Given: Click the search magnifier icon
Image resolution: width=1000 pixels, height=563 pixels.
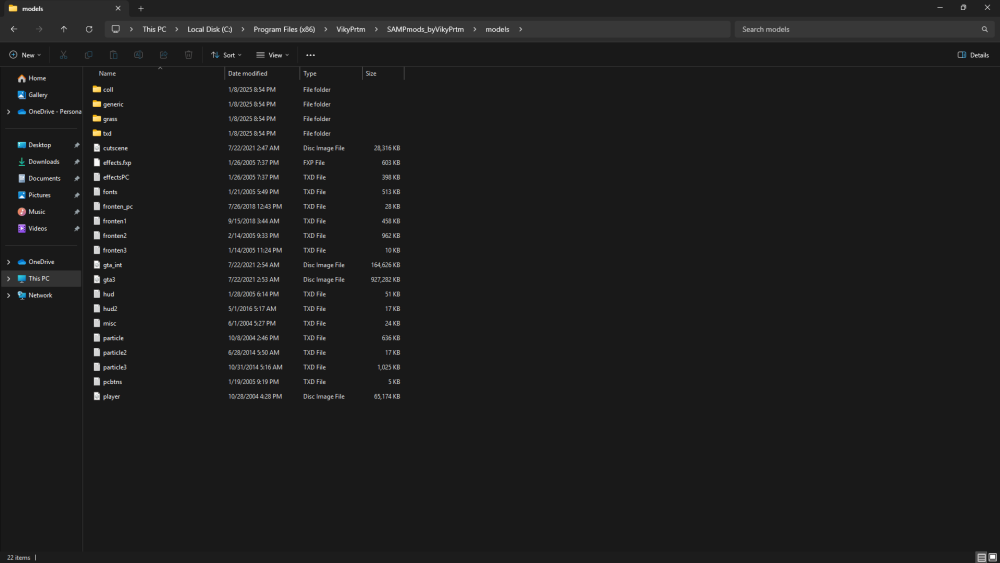Looking at the screenshot, I should coord(985,29).
